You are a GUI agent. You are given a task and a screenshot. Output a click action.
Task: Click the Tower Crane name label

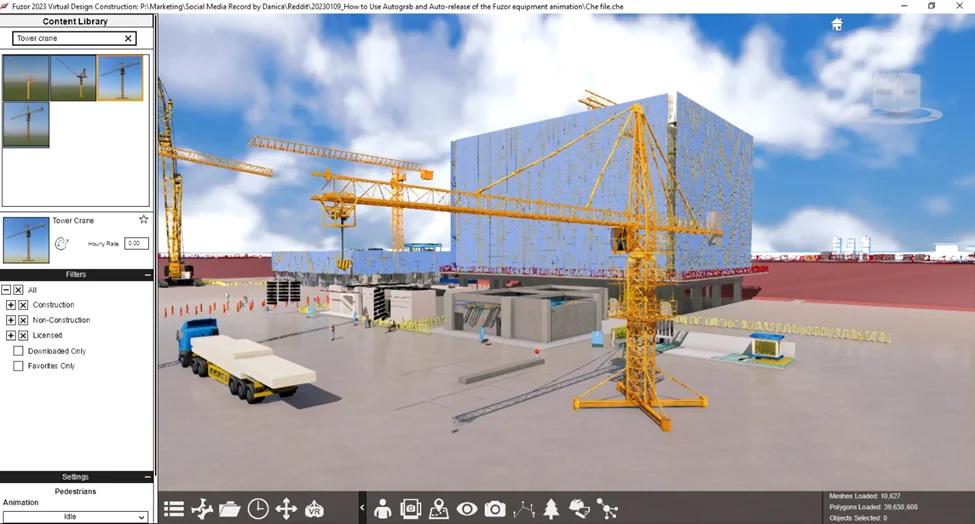(73, 221)
